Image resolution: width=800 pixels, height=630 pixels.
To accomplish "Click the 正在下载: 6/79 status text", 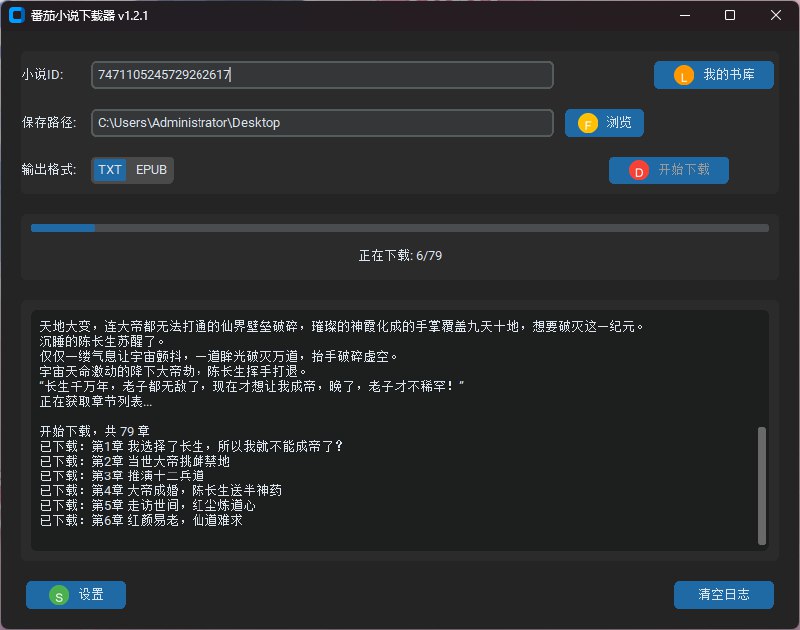I will pos(400,255).
